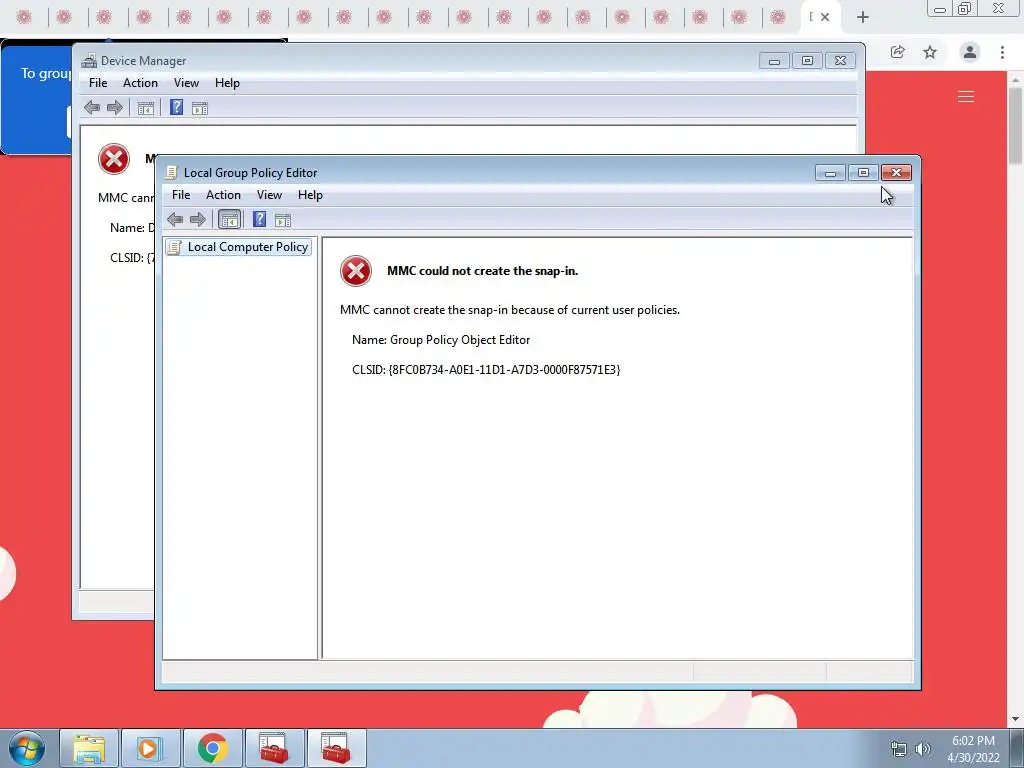1024x768 pixels.
Task: Open Help menu in Local Group Policy Editor
Action: click(310, 195)
